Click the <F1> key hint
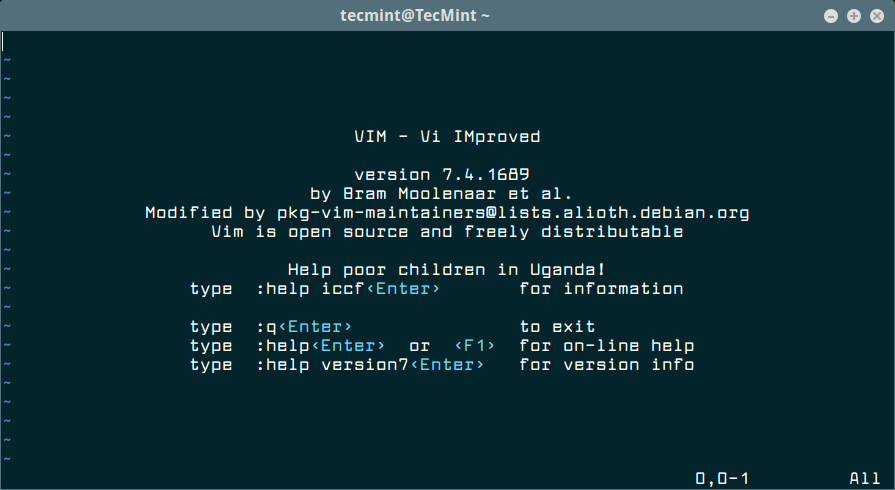 (475, 346)
